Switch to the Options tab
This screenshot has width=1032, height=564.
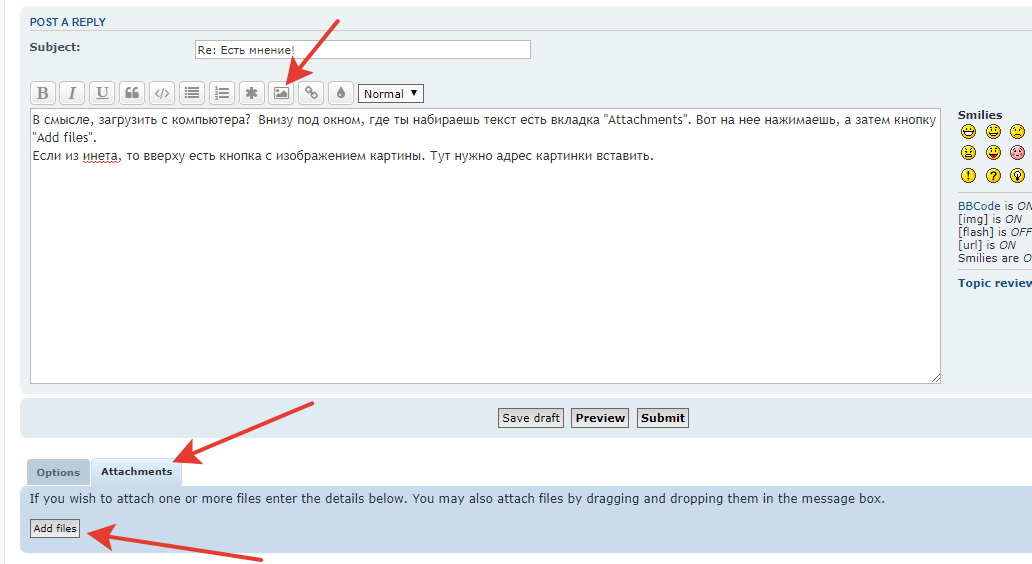click(x=58, y=472)
